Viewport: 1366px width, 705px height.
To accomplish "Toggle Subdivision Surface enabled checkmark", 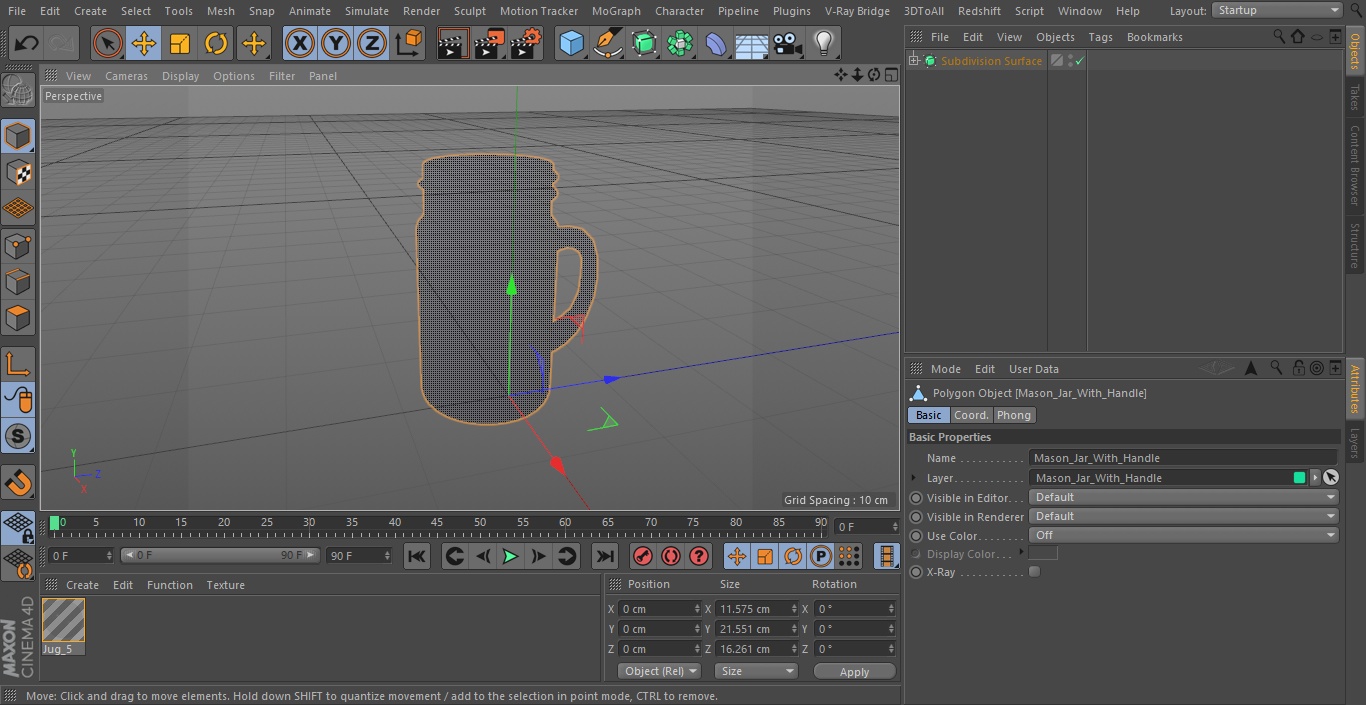I will pyautogui.click(x=1080, y=61).
